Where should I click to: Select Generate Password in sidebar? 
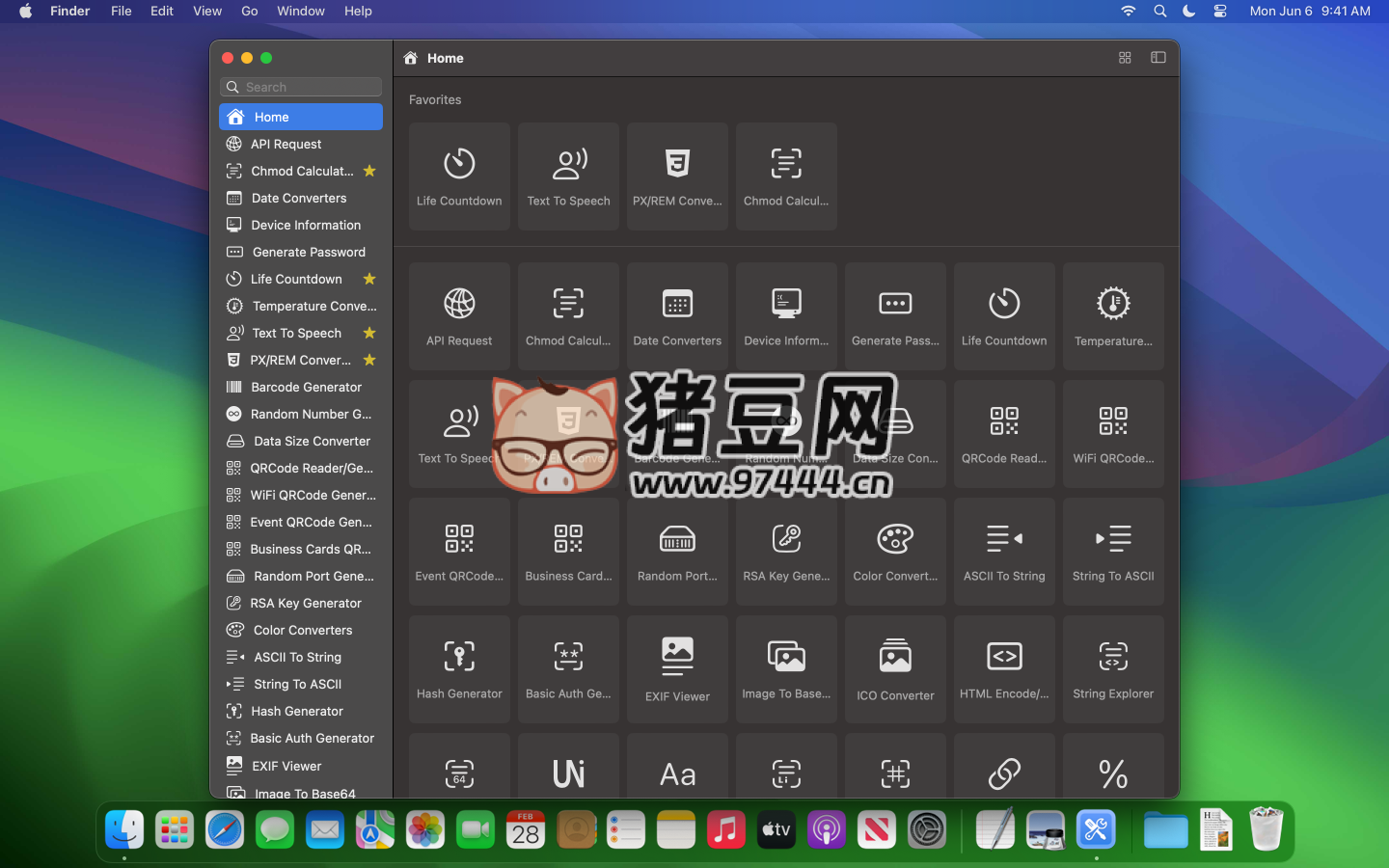coord(301,252)
